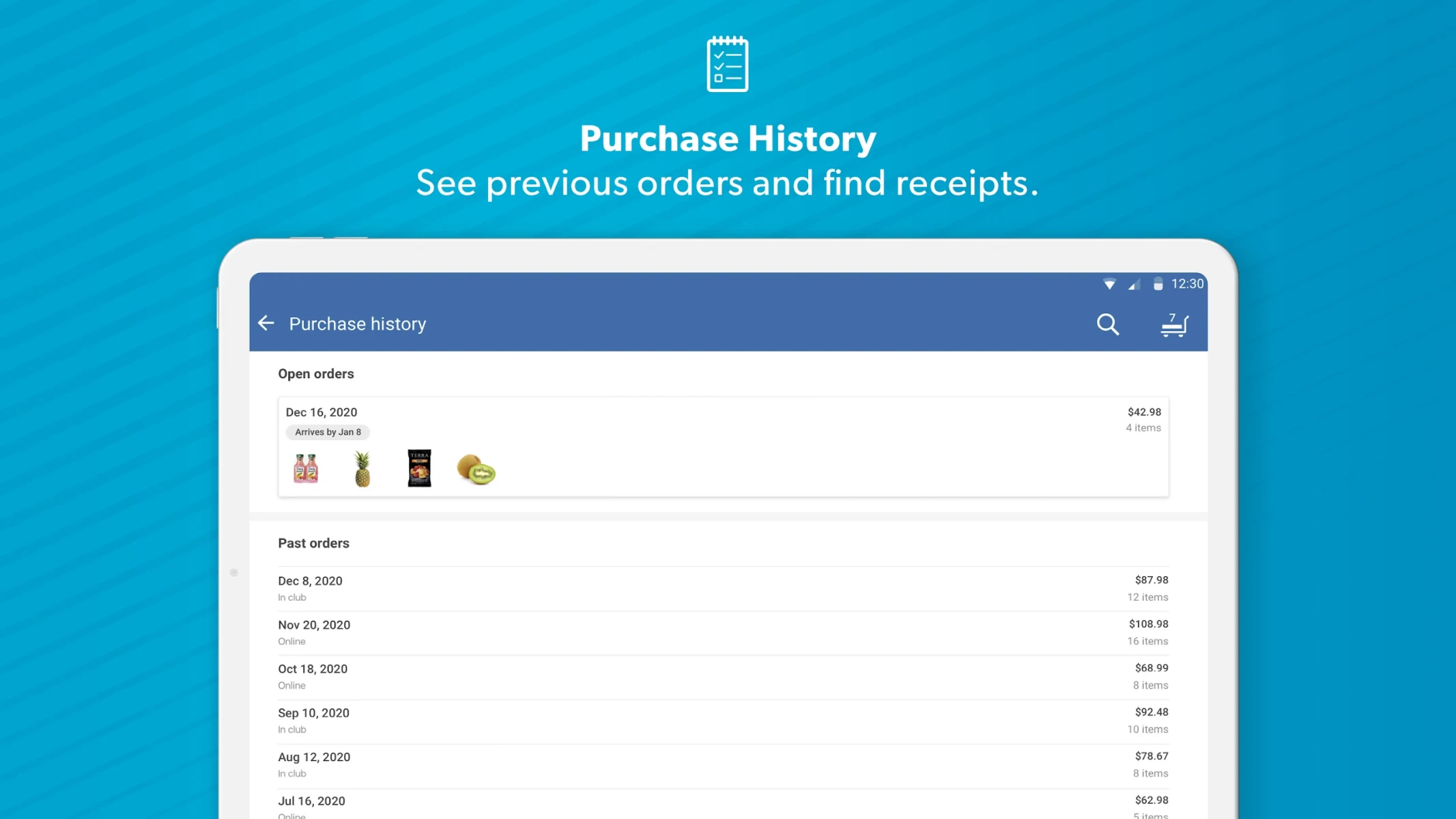
Task: Toggle Open orders section visibility
Action: pyautogui.click(x=316, y=374)
